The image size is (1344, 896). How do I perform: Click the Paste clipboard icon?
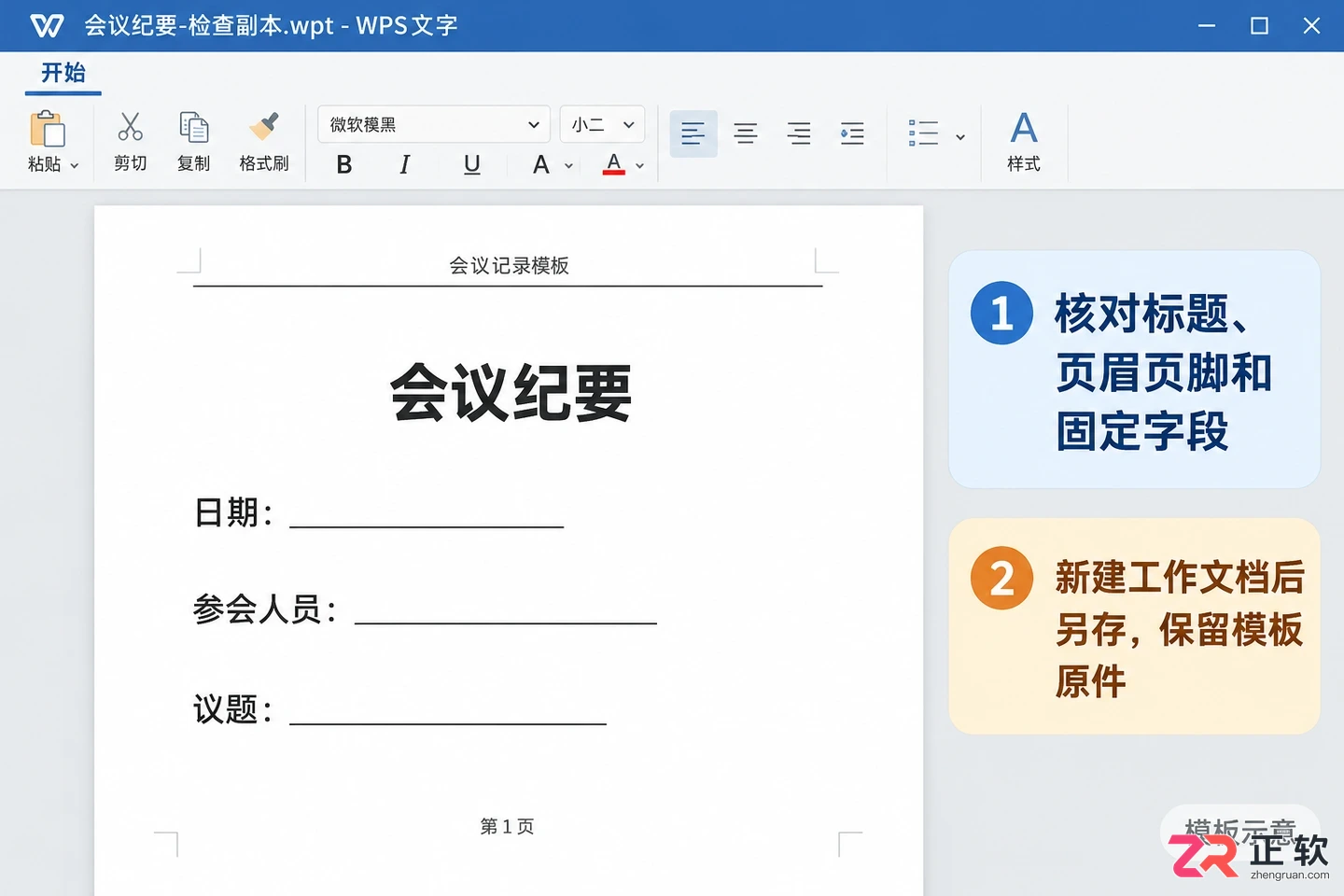pos(47,129)
